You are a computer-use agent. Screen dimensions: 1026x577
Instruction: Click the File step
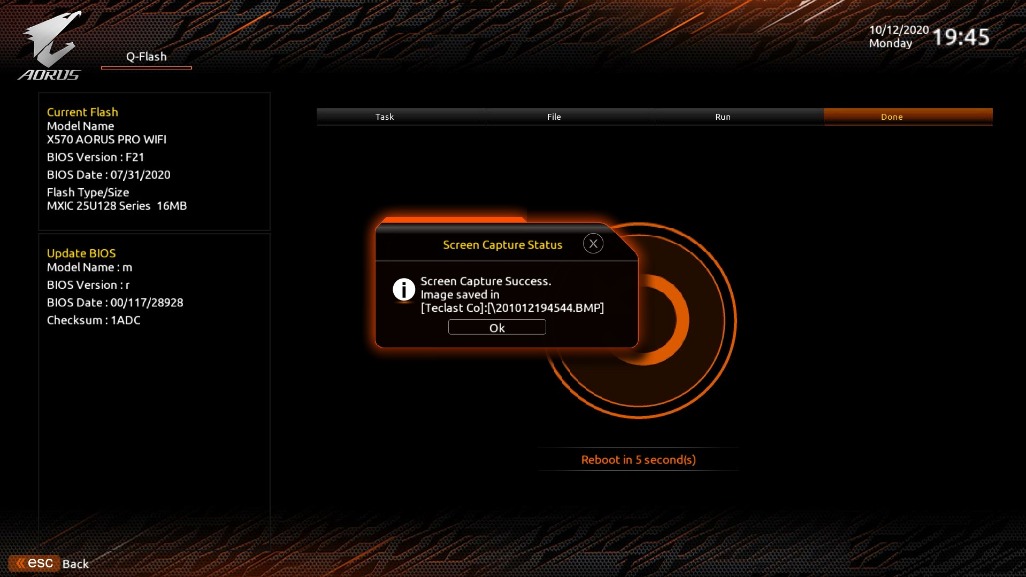554,117
